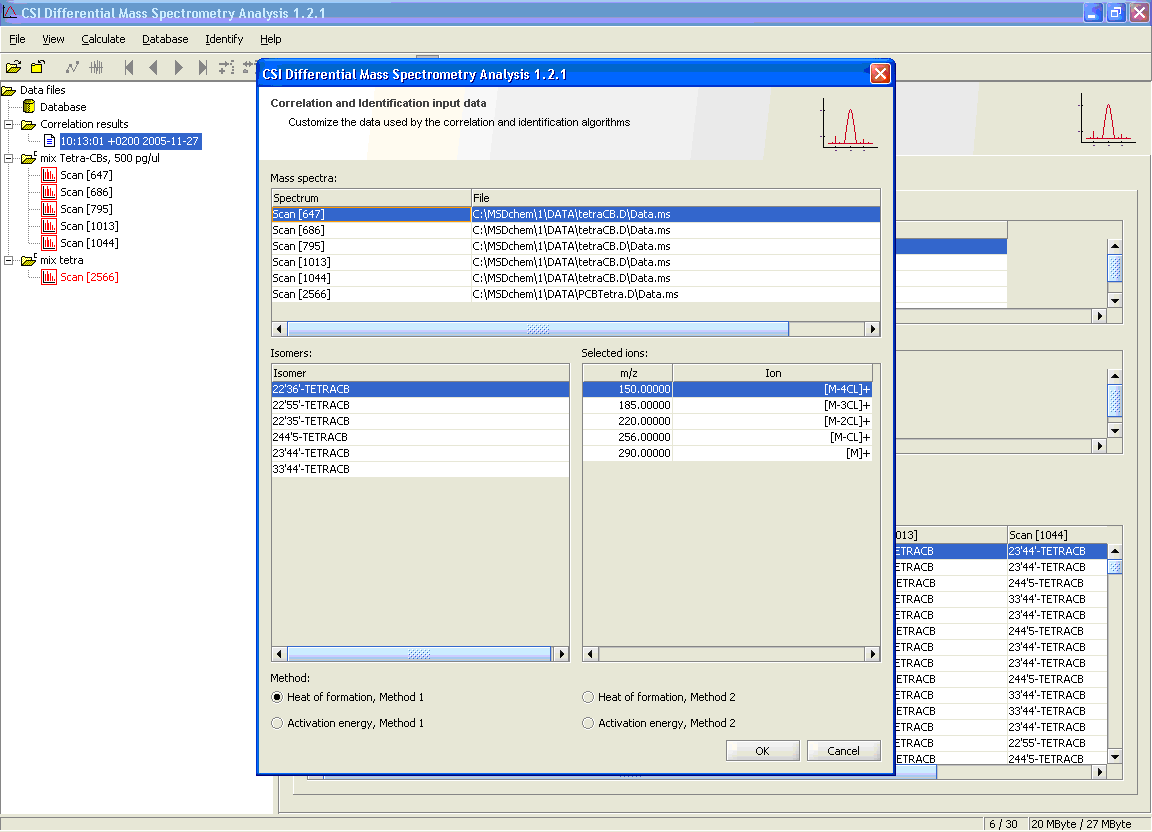The height and width of the screenshot is (832, 1152).
Task: Click the Database cylinder icon in the tree
Action: [30, 107]
